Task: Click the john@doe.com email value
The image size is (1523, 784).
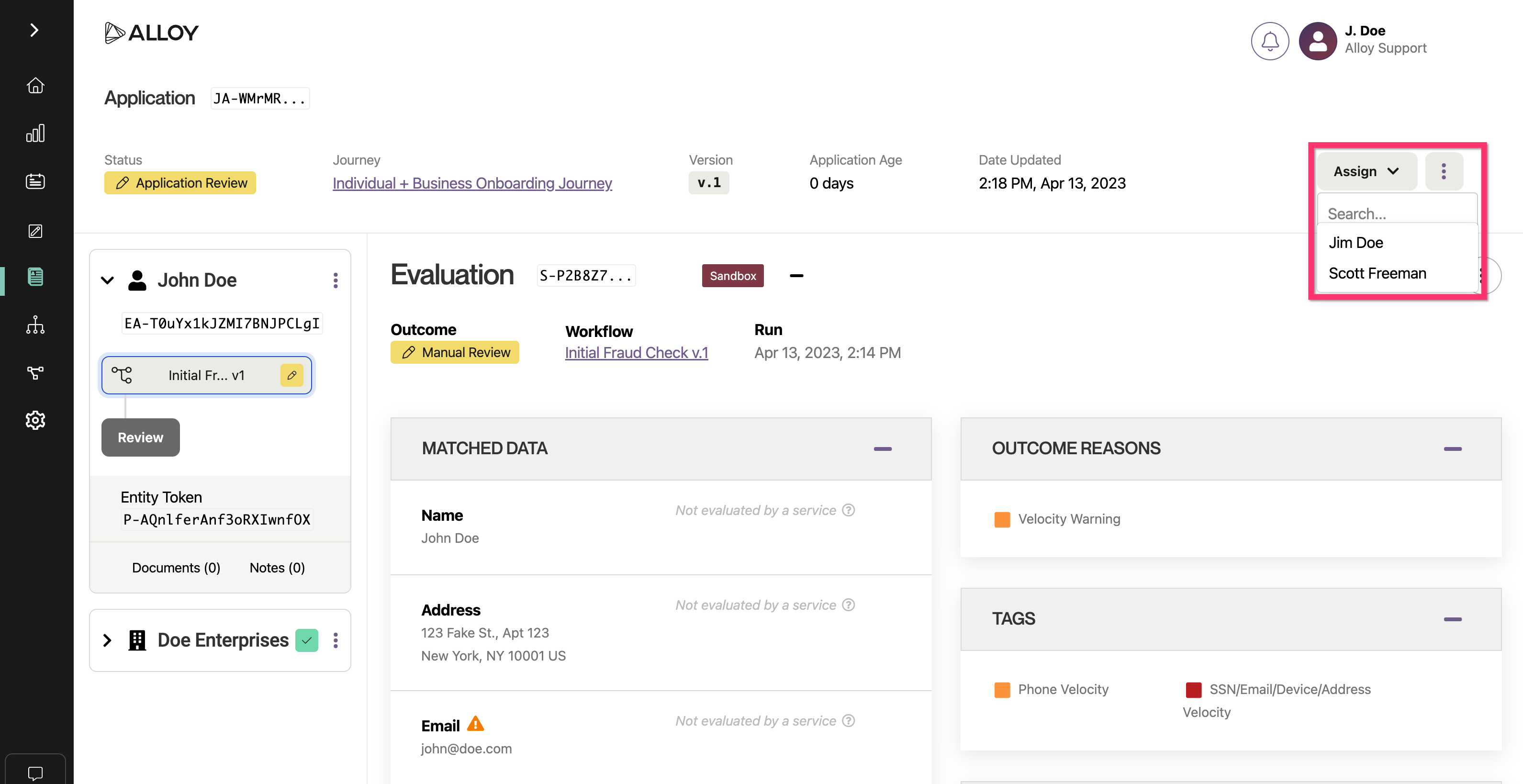Action: pyautogui.click(x=467, y=749)
